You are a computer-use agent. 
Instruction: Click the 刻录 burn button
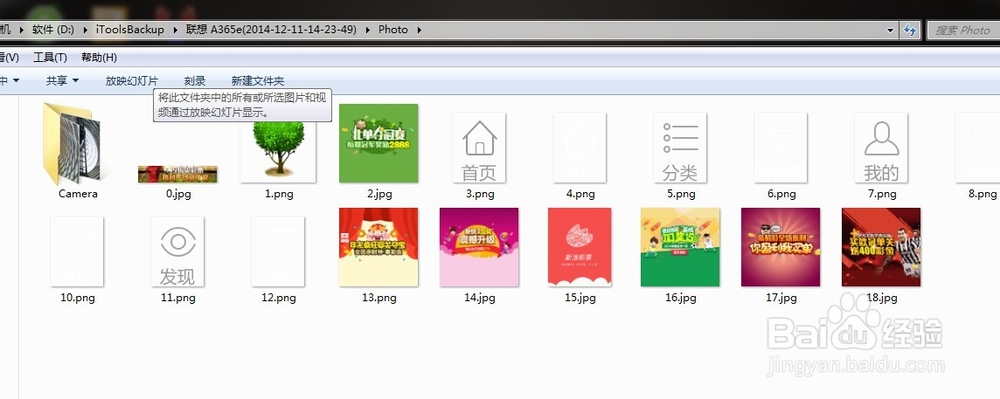(x=195, y=81)
